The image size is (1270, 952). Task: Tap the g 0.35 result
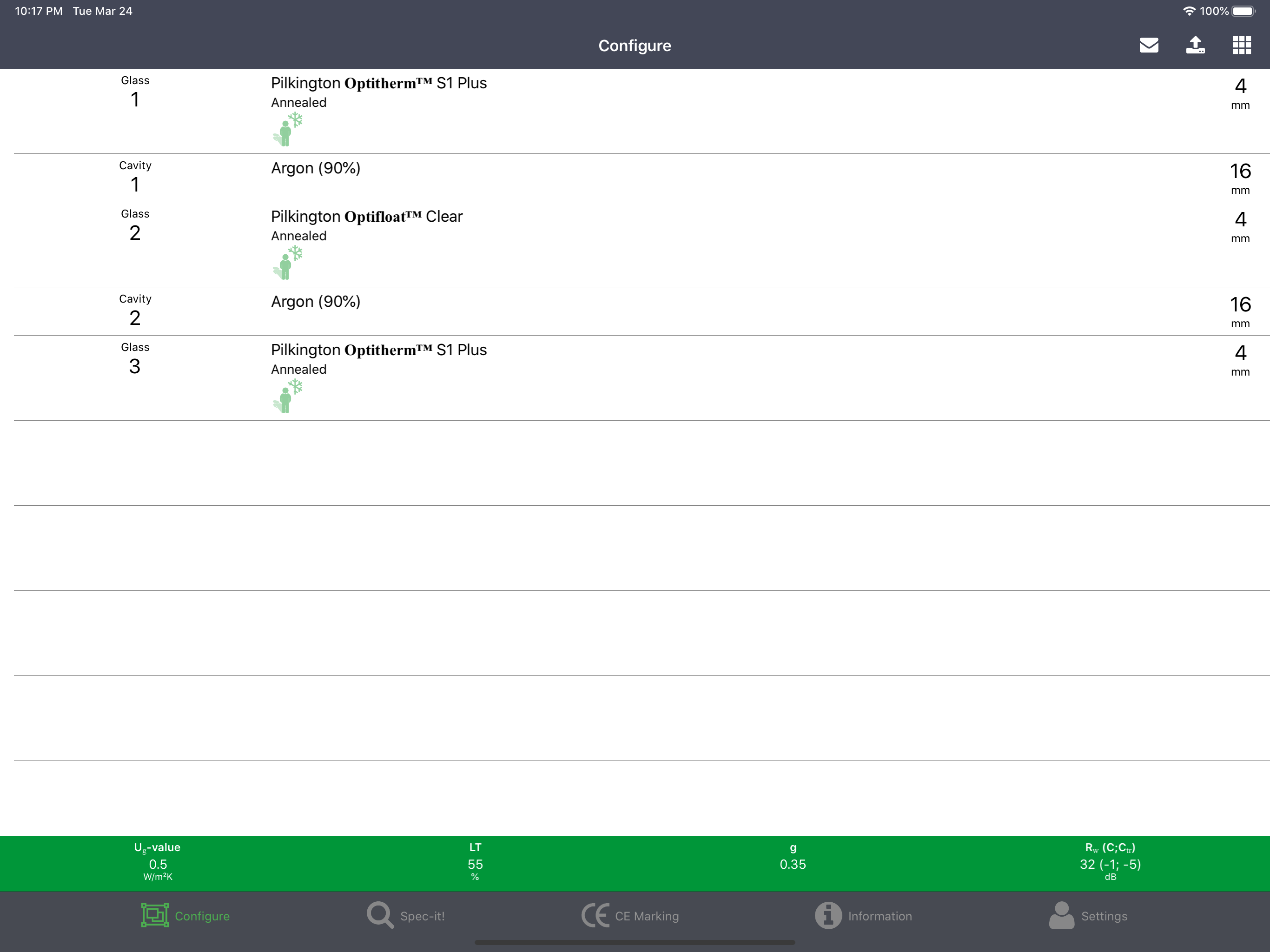pos(792,857)
